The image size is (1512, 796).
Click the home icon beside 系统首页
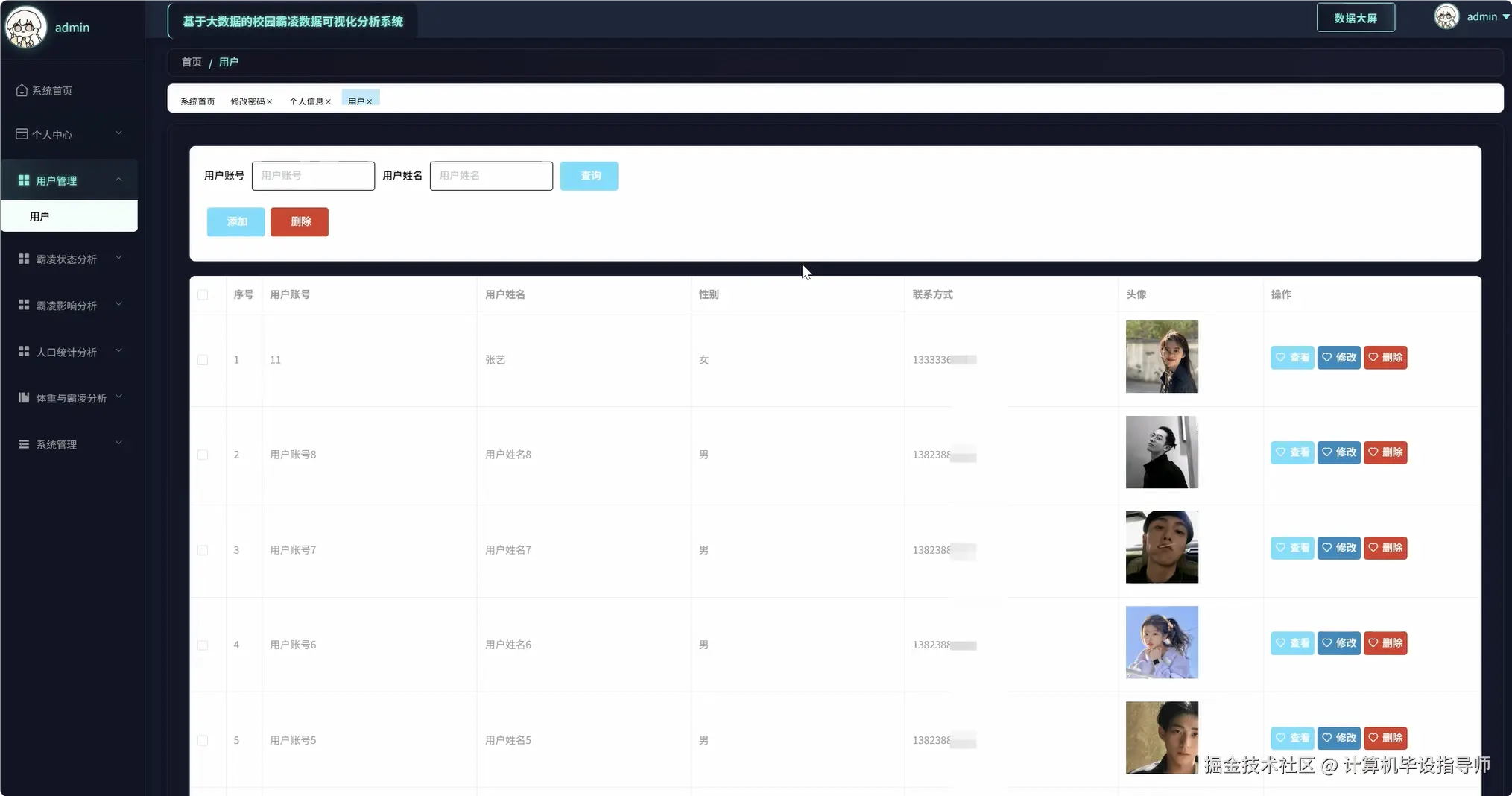(22, 90)
